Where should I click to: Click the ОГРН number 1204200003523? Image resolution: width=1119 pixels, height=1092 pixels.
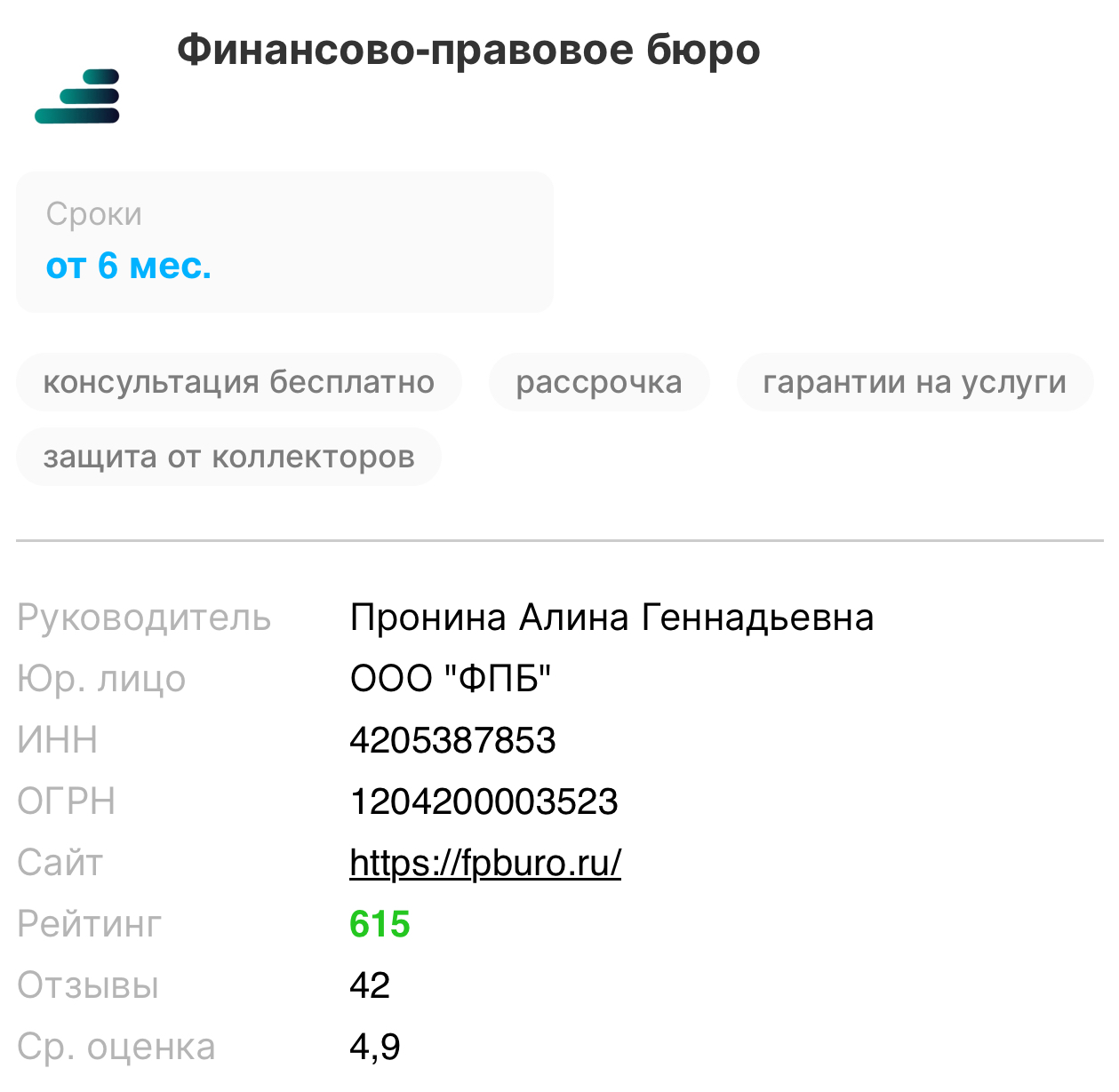(x=484, y=801)
